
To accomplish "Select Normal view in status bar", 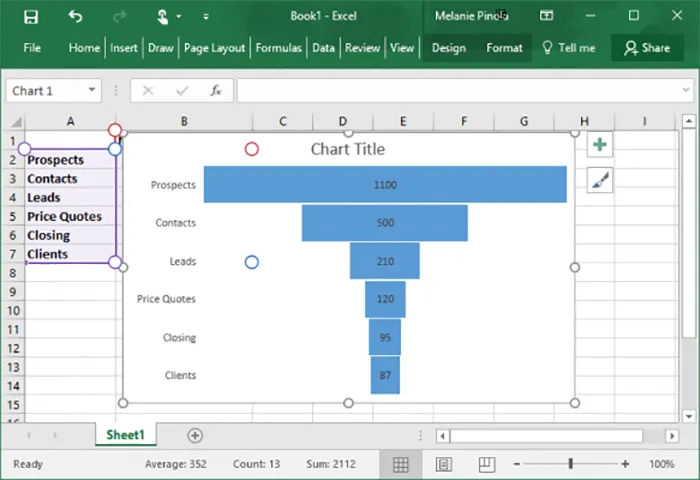I will pyautogui.click(x=401, y=464).
